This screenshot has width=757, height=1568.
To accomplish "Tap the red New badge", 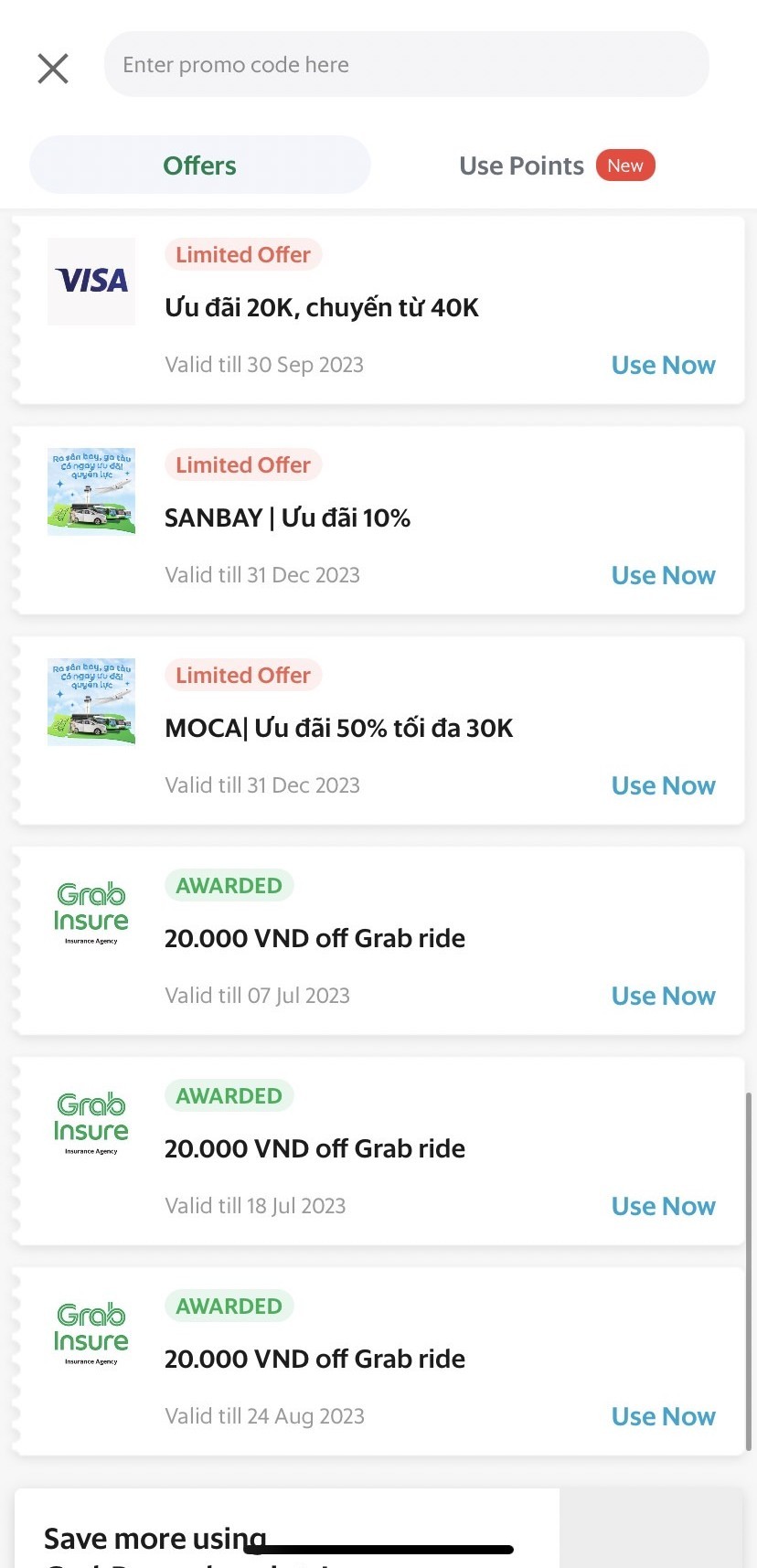I will click(625, 165).
